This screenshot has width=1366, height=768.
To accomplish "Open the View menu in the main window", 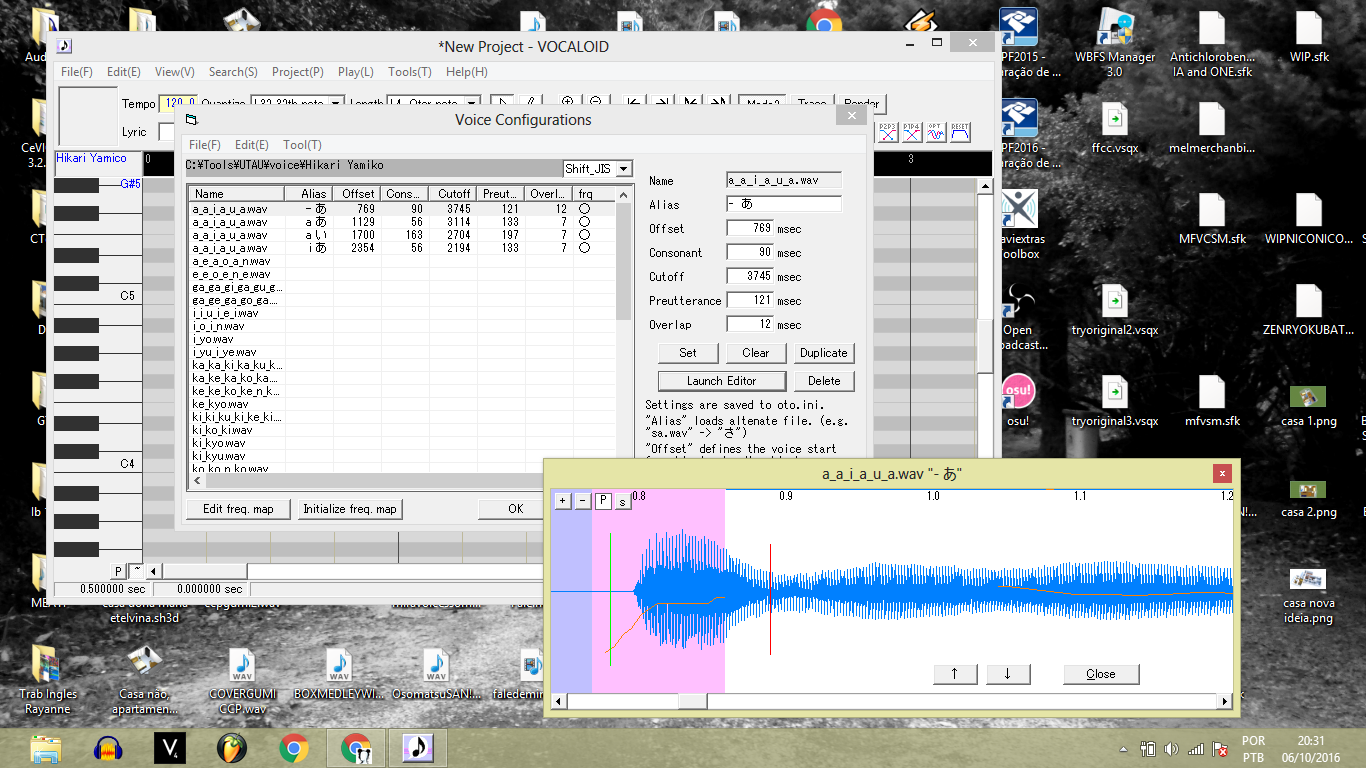I will [x=174, y=72].
